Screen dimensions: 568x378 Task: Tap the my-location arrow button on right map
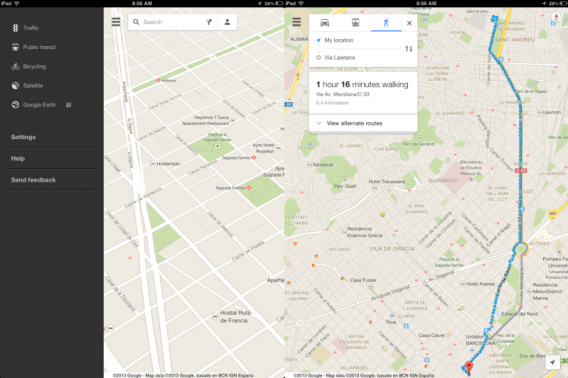(552, 362)
